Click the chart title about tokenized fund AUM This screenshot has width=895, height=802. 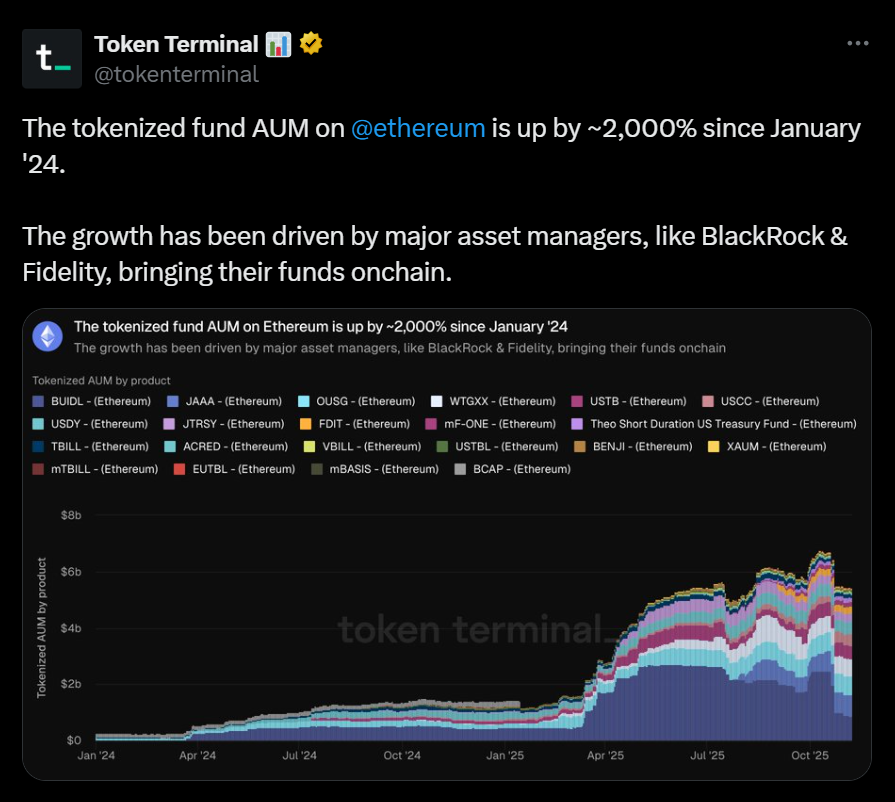(321, 327)
